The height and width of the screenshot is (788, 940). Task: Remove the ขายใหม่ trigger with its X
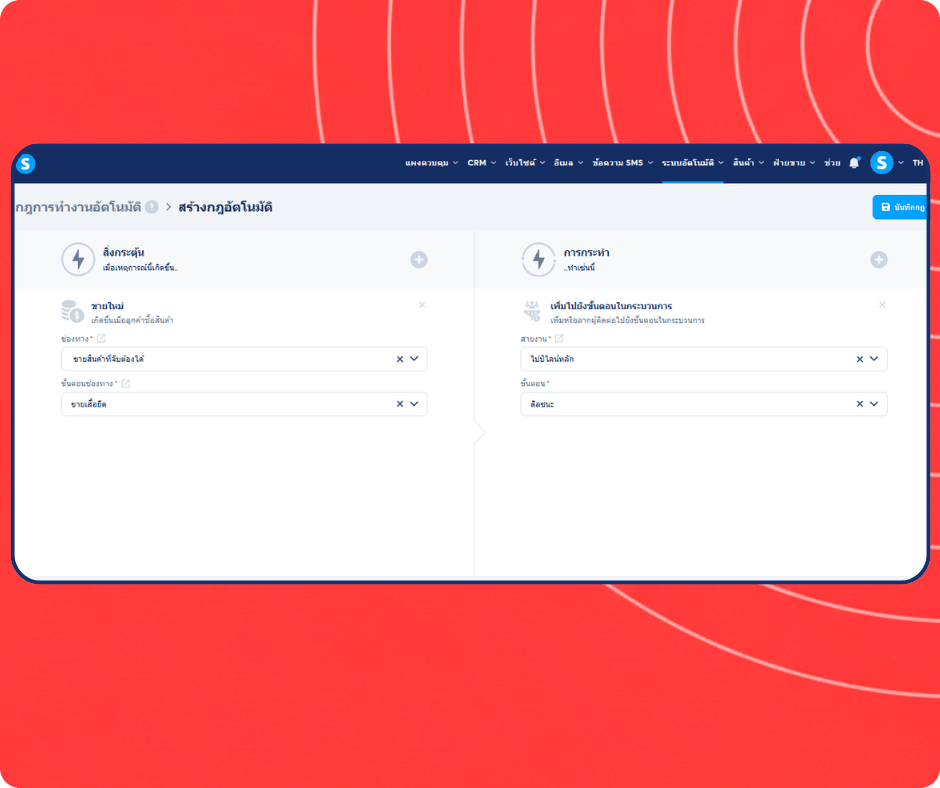[x=422, y=305]
